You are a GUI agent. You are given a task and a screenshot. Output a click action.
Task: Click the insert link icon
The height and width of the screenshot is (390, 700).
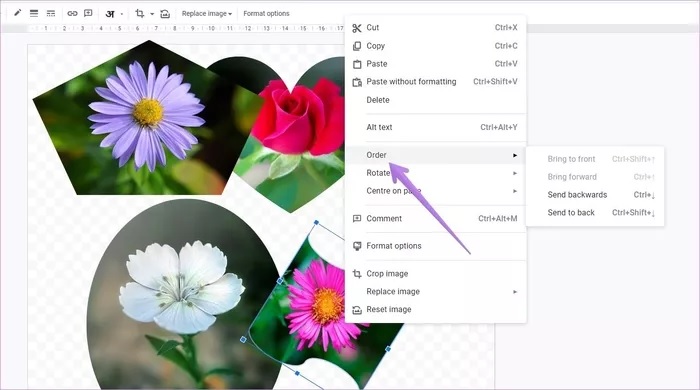point(72,13)
